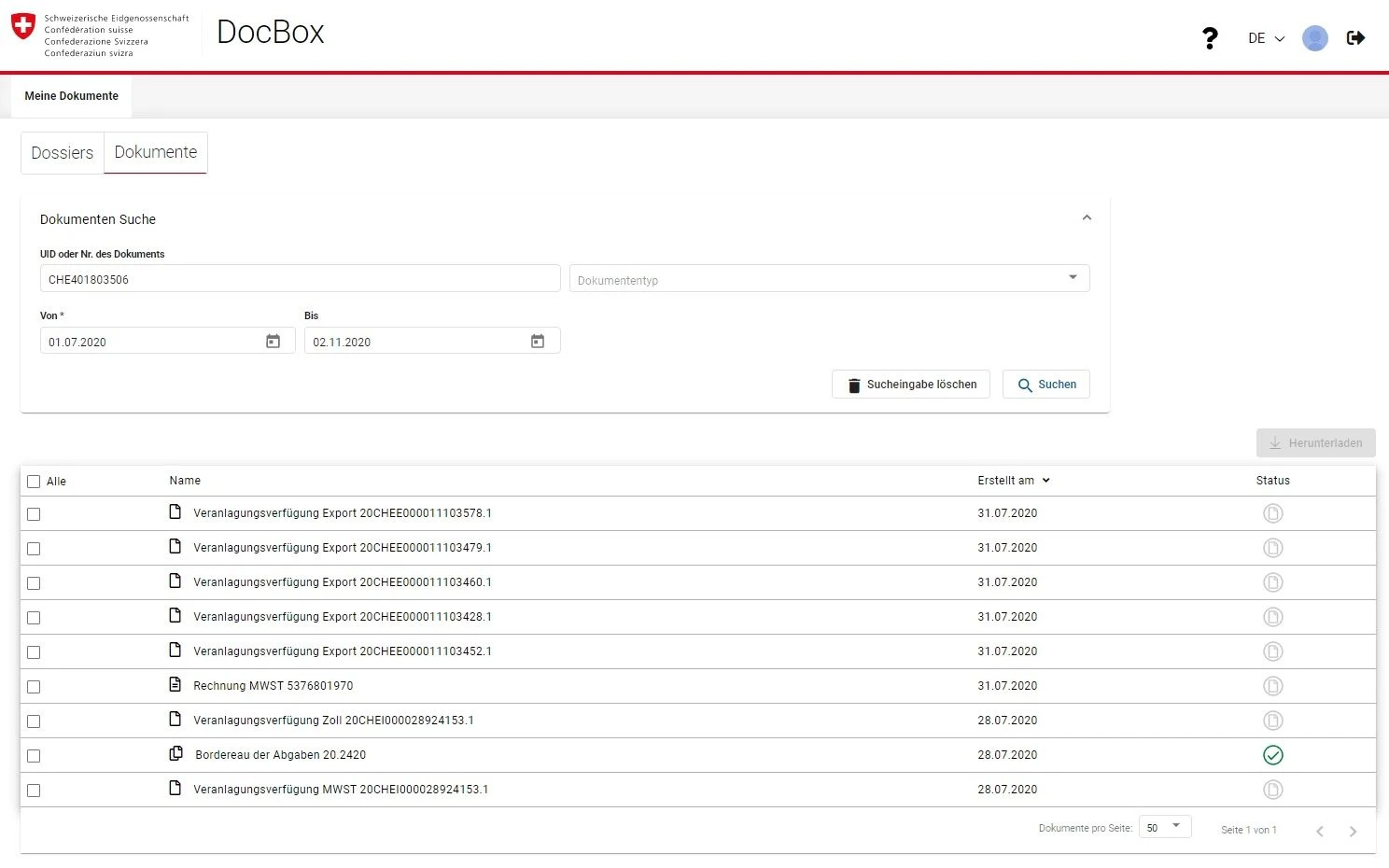Open the Bis date calendar picker
Screen dimensions: 1389x868
click(x=538, y=342)
